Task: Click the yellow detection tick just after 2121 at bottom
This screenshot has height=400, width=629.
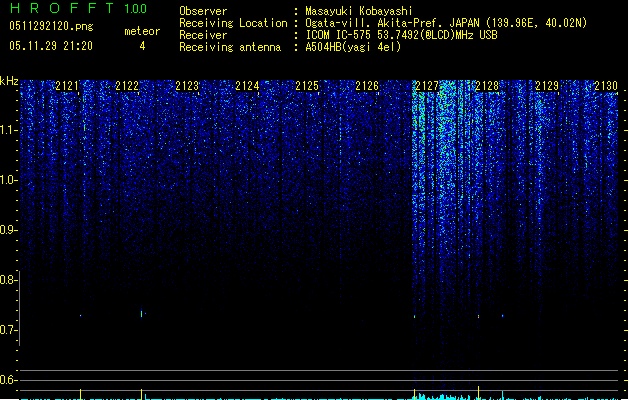Action: click(81, 394)
